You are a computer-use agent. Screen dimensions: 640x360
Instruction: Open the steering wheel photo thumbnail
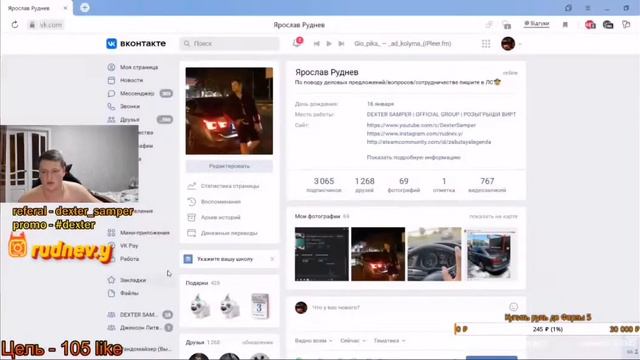pos(434,254)
